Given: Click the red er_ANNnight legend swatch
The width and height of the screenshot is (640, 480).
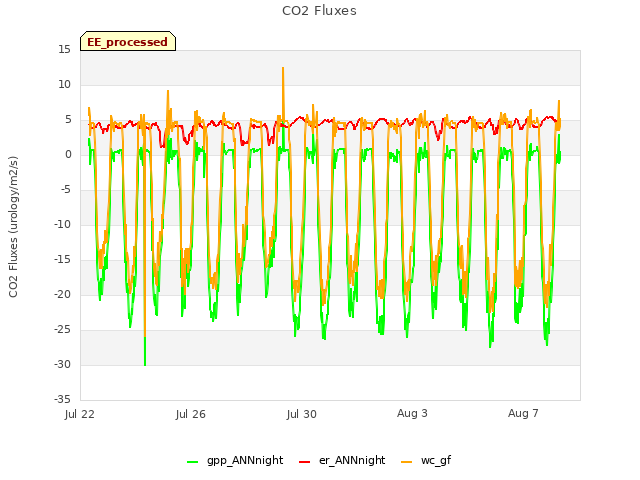Looking at the screenshot, I should 304,462.
